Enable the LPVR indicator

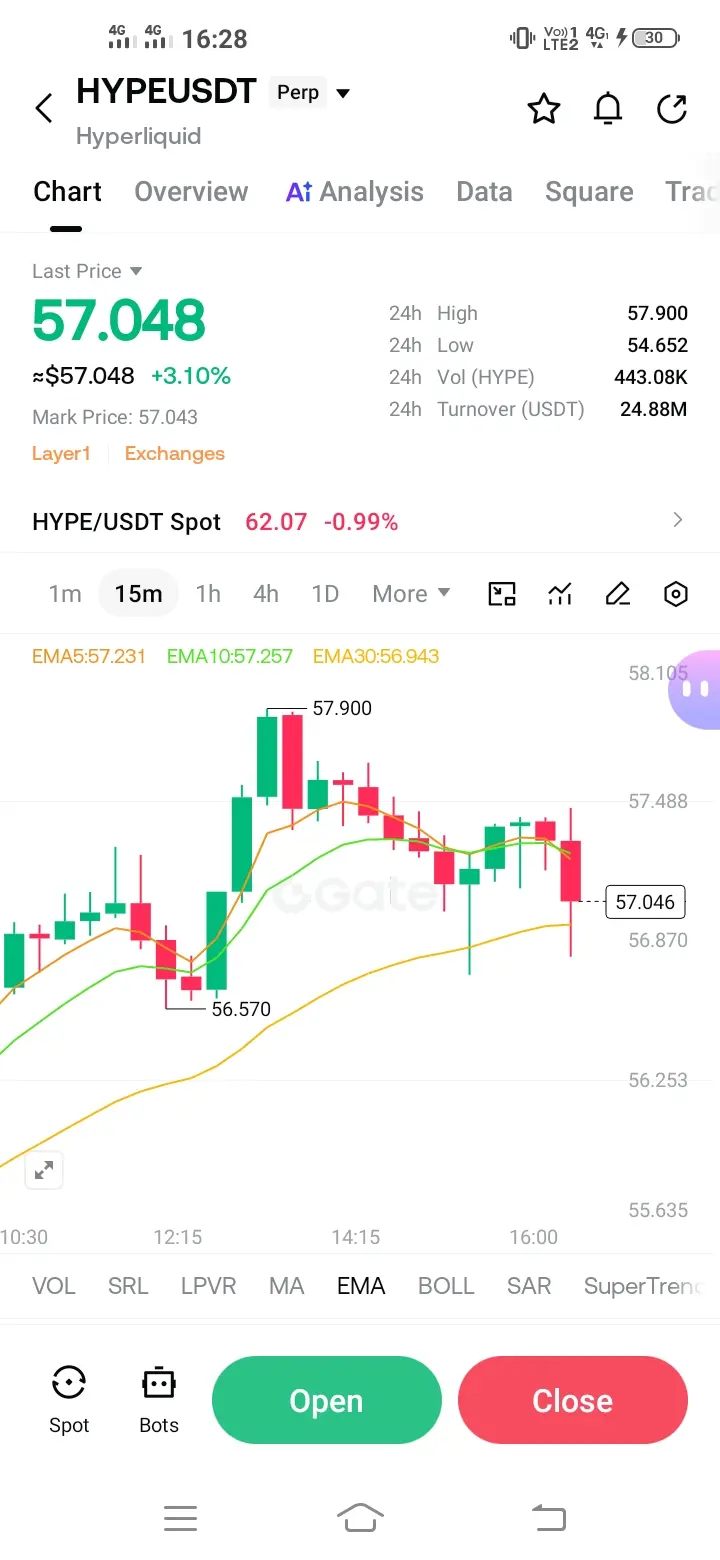[208, 1286]
